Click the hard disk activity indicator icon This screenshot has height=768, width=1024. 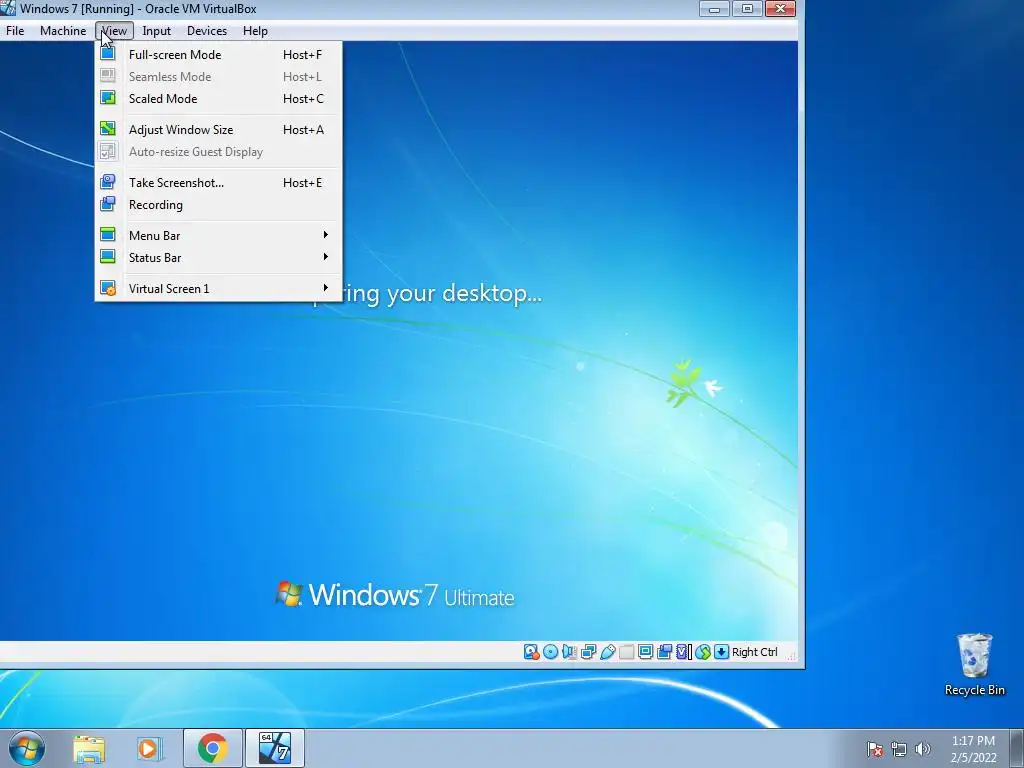point(532,652)
